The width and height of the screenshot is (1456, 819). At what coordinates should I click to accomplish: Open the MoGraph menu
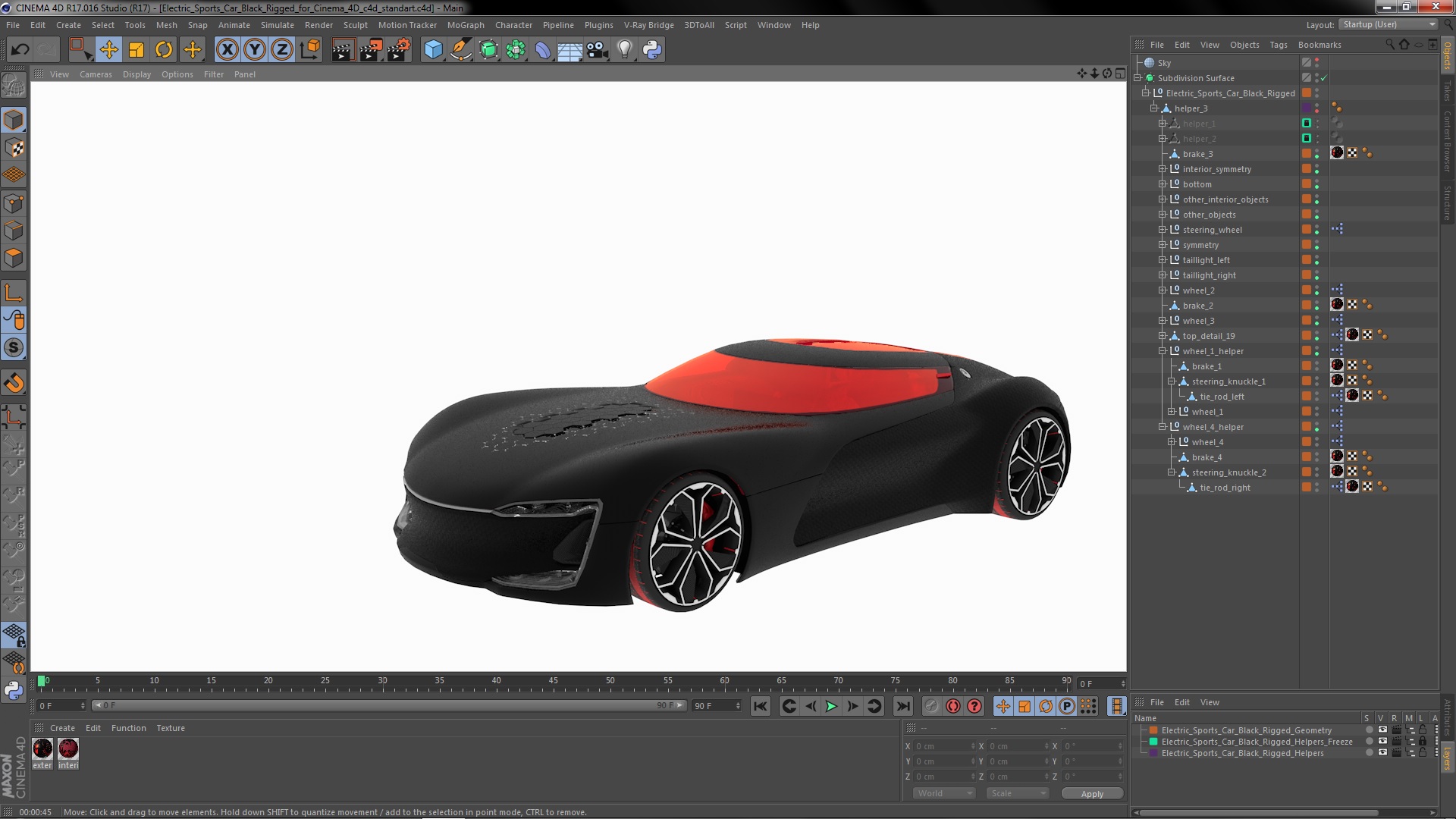click(x=465, y=25)
